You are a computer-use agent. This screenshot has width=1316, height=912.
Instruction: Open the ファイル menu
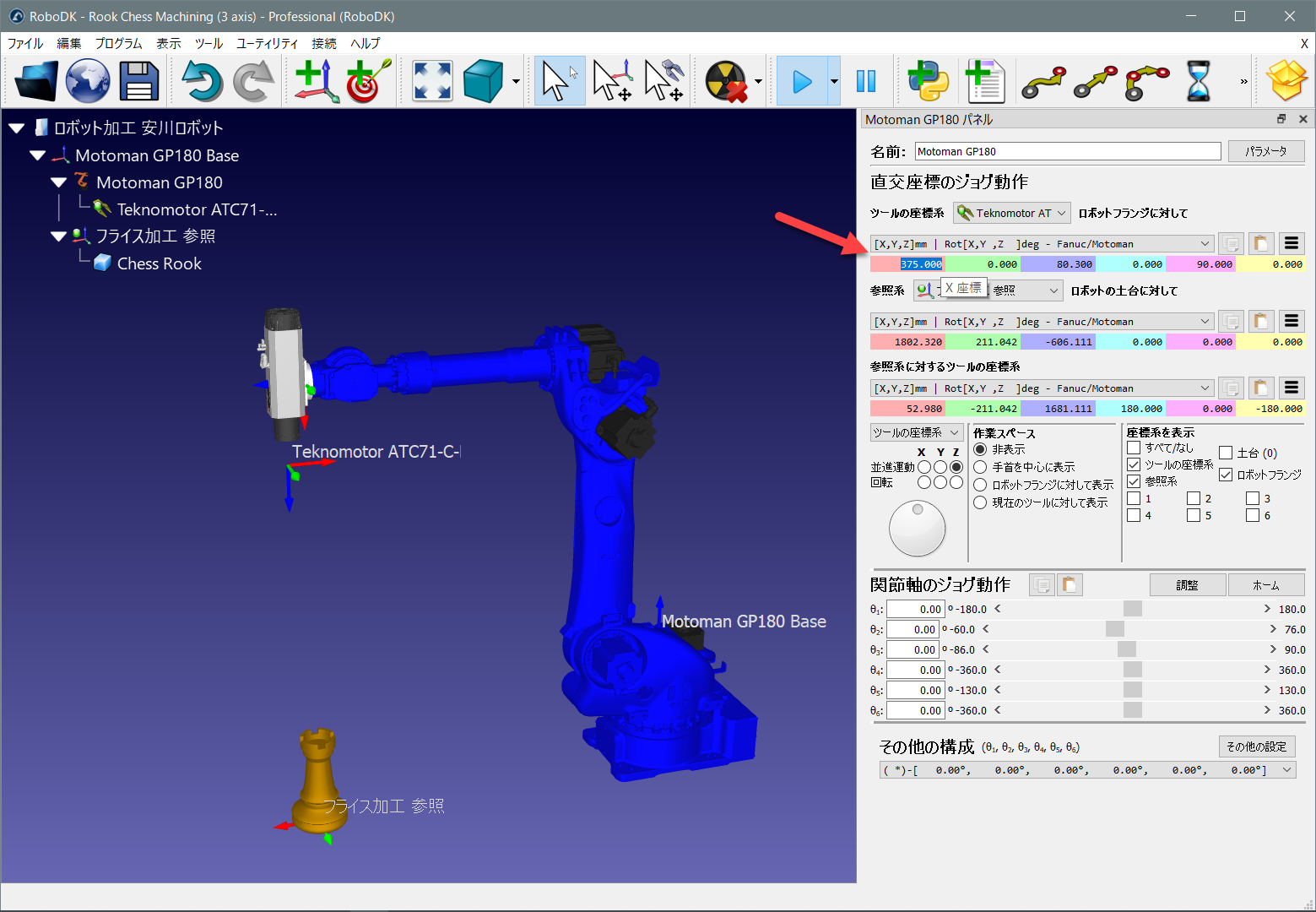[25, 43]
